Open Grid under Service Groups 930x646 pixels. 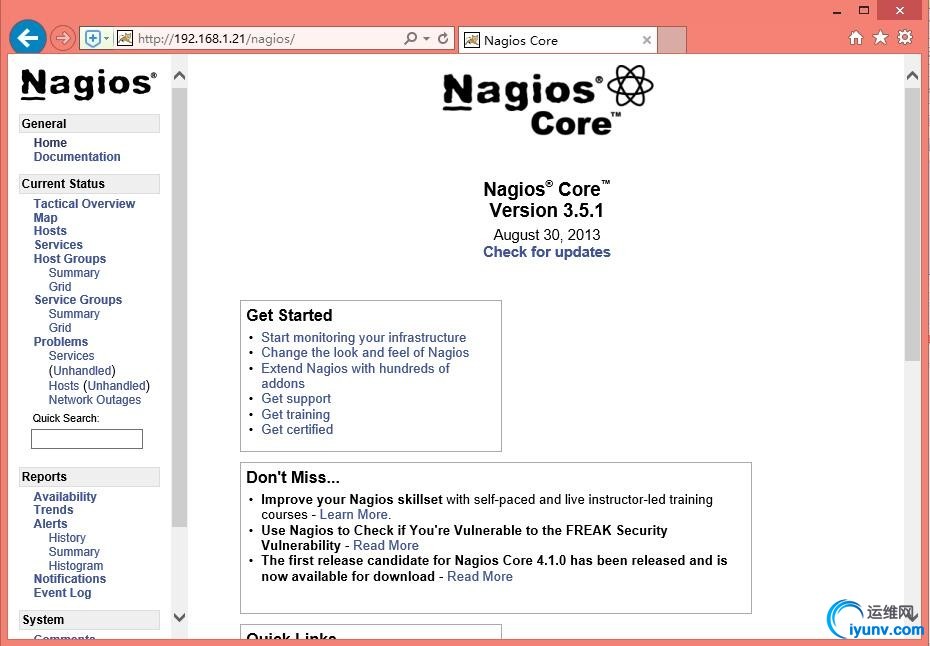point(60,327)
